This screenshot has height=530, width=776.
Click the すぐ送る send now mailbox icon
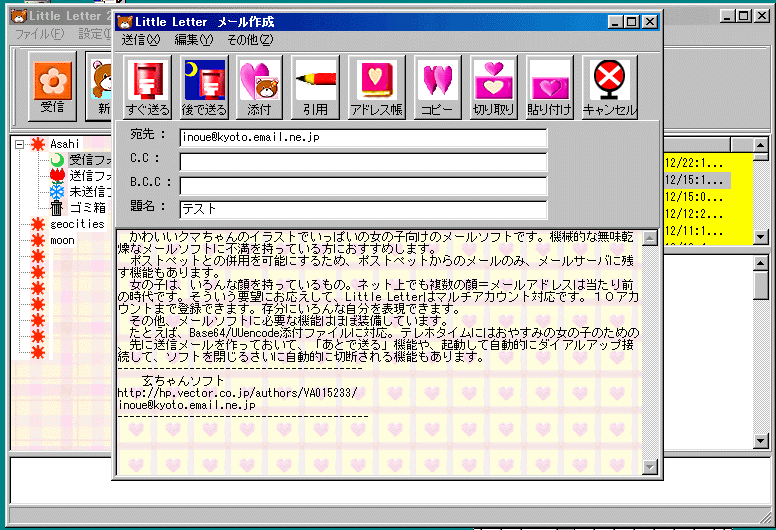tap(147, 87)
